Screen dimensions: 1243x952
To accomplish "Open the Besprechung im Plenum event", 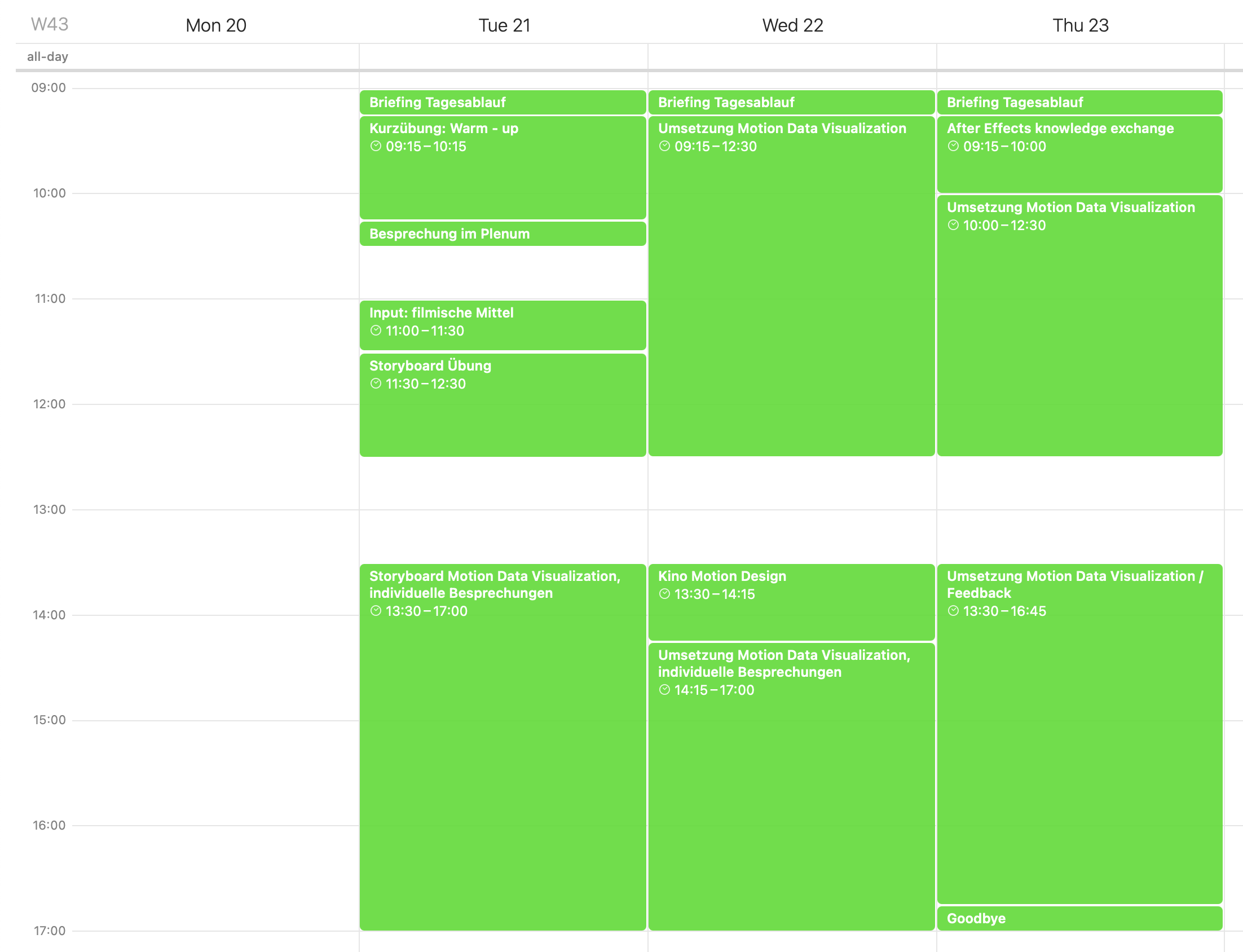I will (x=503, y=234).
